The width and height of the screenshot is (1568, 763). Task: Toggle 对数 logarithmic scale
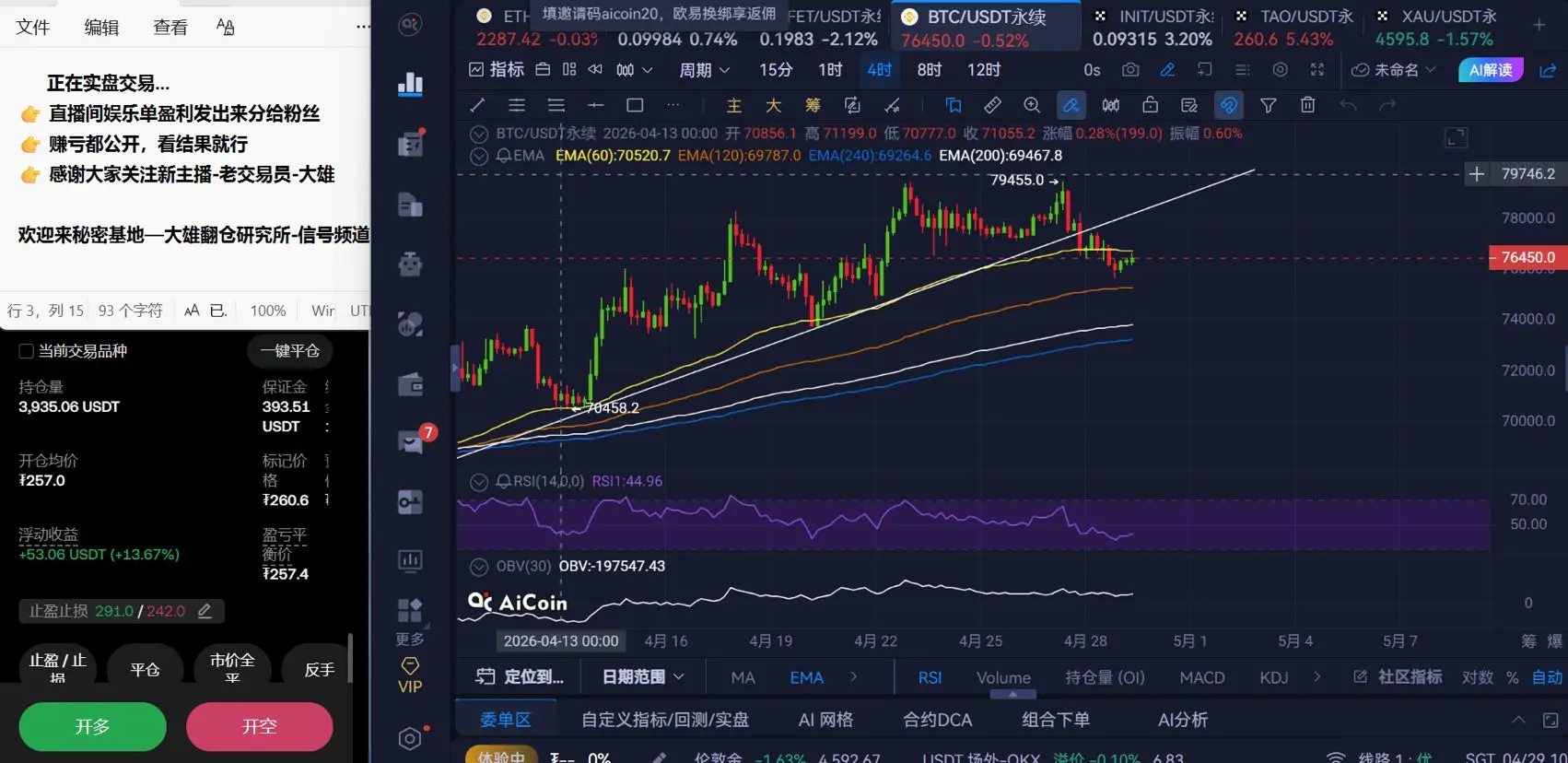(x=1478, y=677)
